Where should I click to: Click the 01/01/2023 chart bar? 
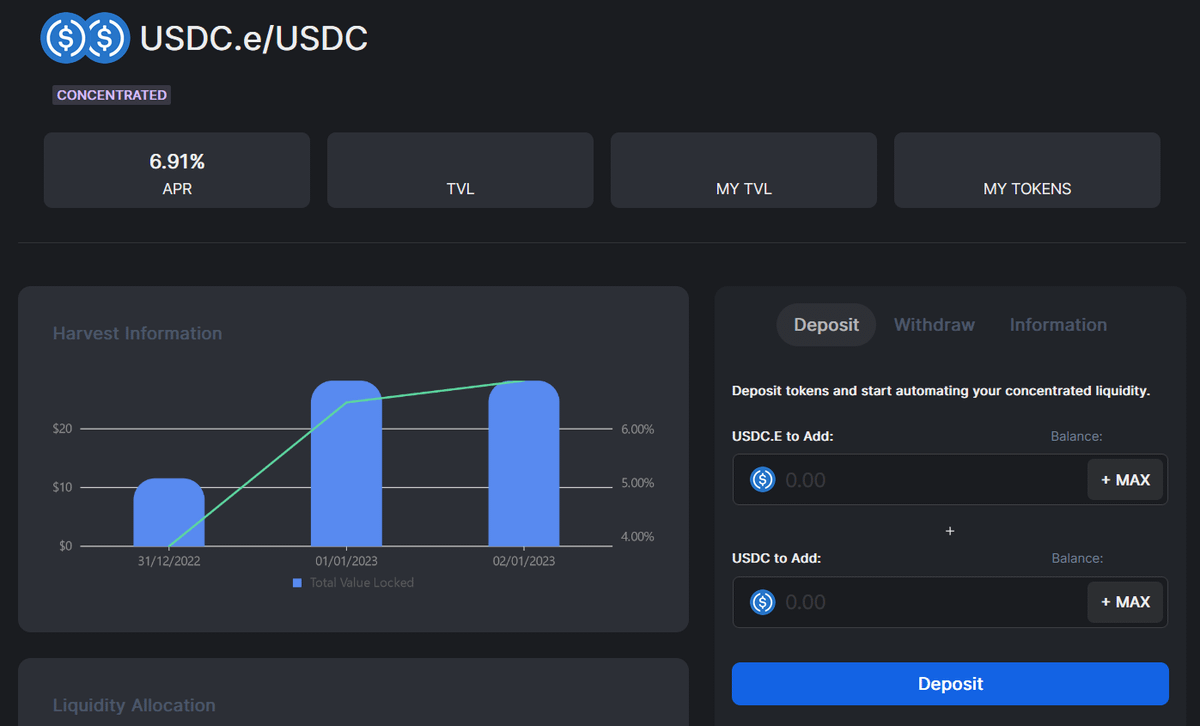click(346, 465)
